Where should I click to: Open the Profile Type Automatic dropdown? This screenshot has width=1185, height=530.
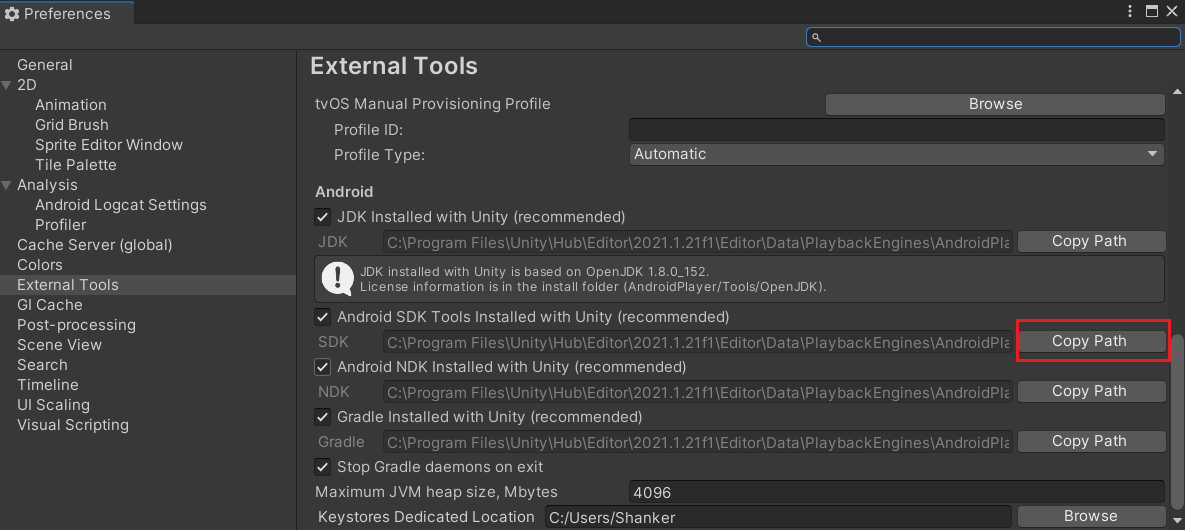click(x=897, y=154)
